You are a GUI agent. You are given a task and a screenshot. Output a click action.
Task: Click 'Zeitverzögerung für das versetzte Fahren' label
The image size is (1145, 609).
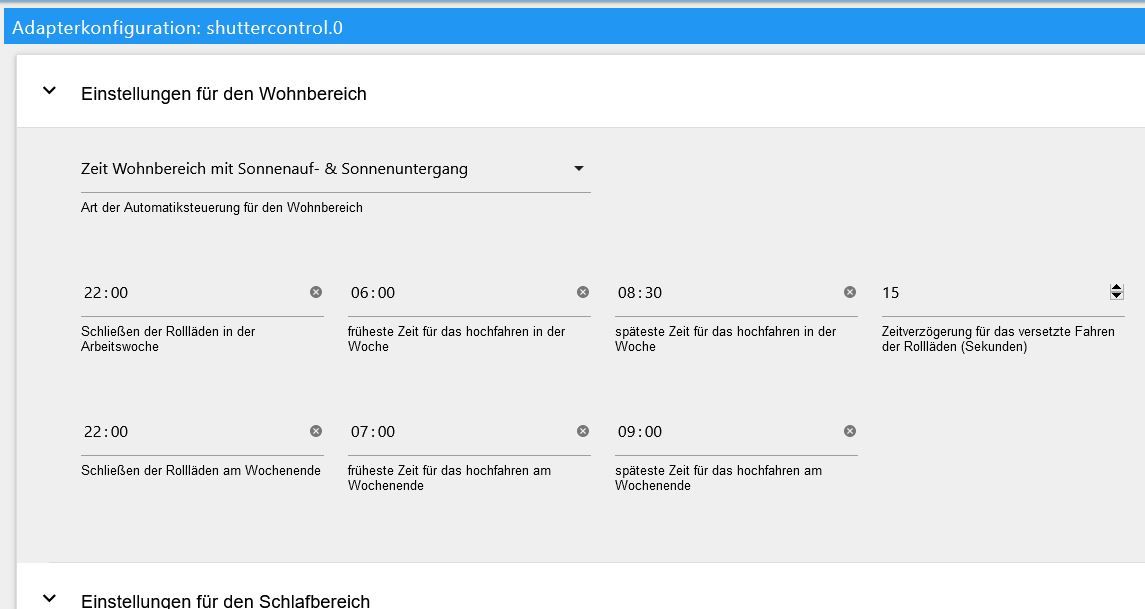point(998,339)
